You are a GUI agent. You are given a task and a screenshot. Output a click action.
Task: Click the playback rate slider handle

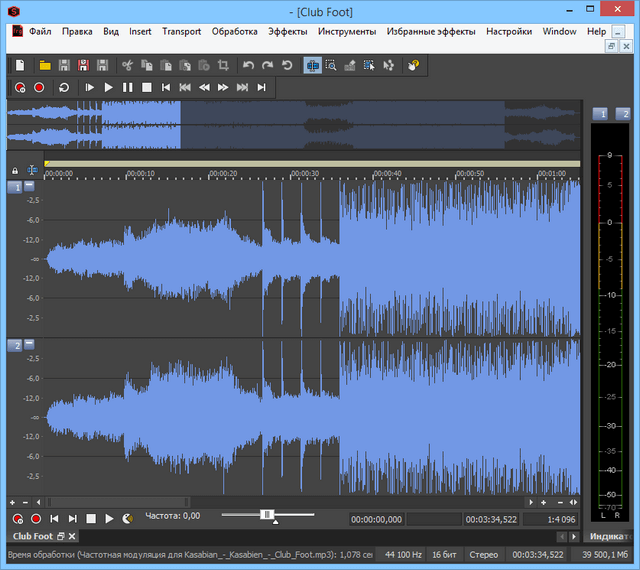click(267, 514)
